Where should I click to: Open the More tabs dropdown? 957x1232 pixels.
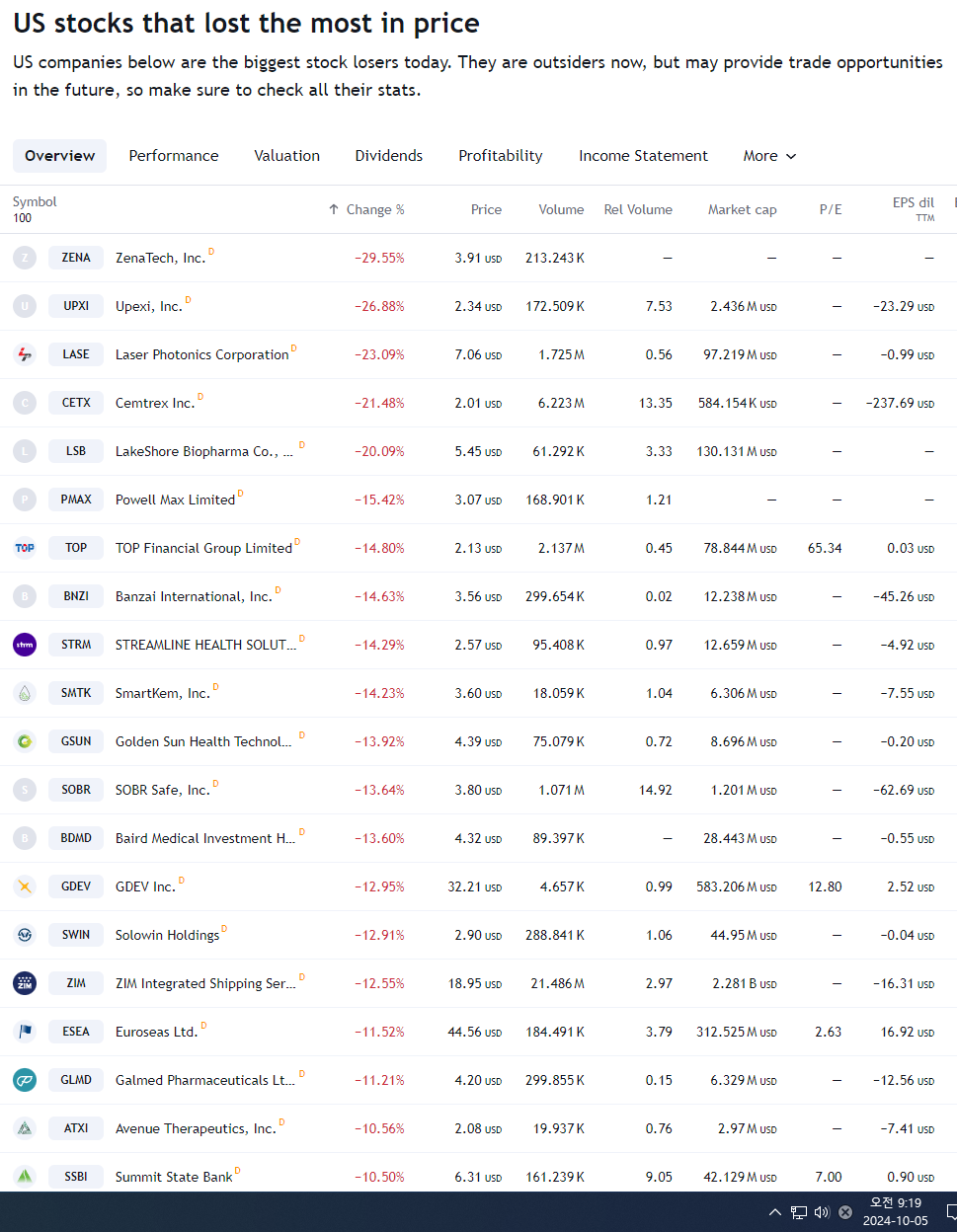pos(769,156)
